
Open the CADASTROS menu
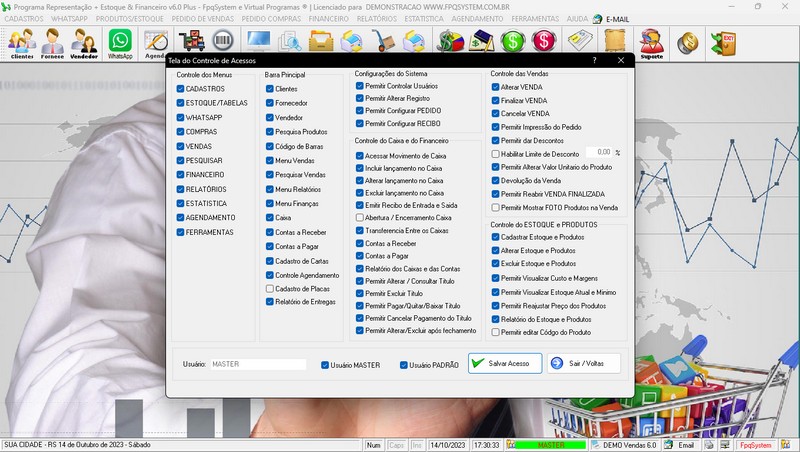(x=24, y=19)
